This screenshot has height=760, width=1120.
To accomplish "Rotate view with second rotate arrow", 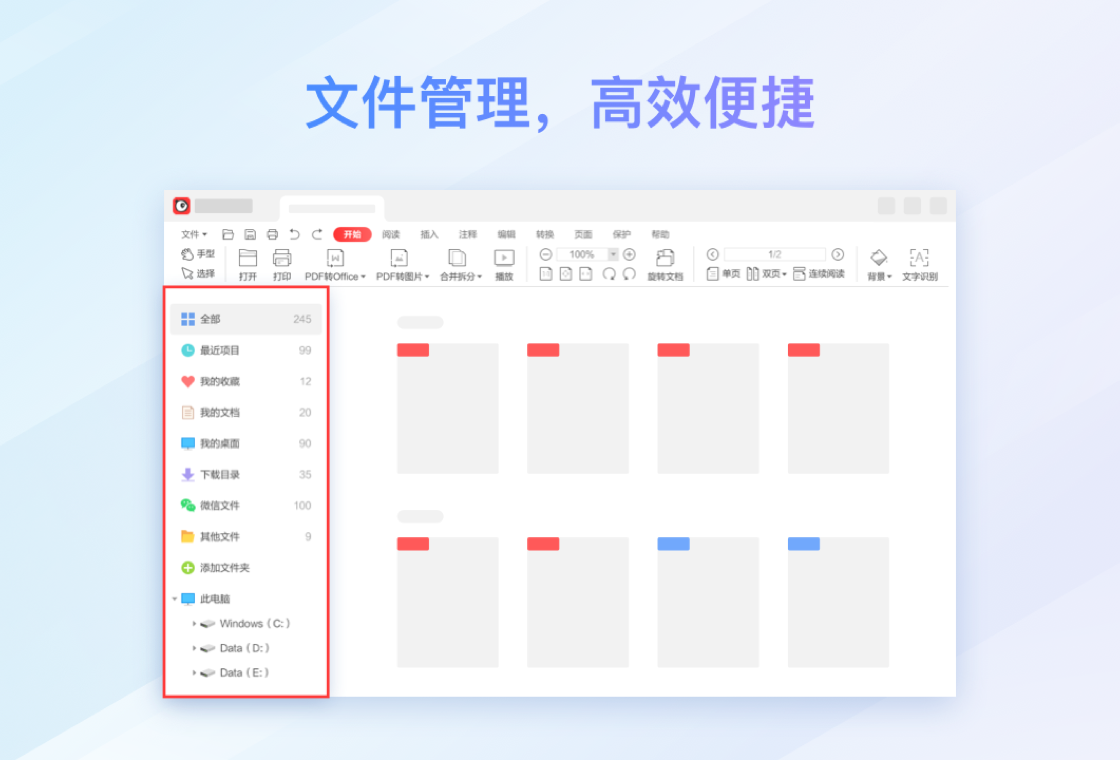I will tap(629, 274).
